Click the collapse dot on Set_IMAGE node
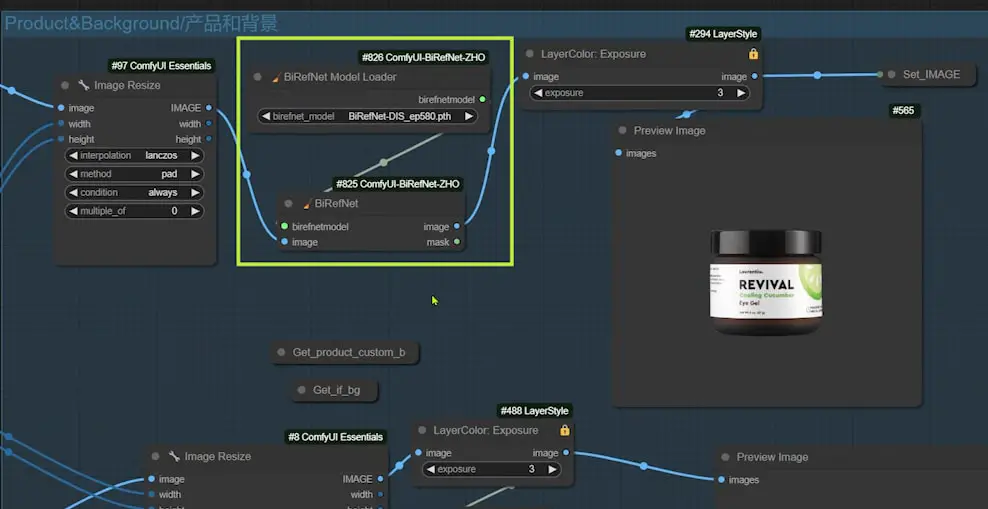 pos(892,74)
